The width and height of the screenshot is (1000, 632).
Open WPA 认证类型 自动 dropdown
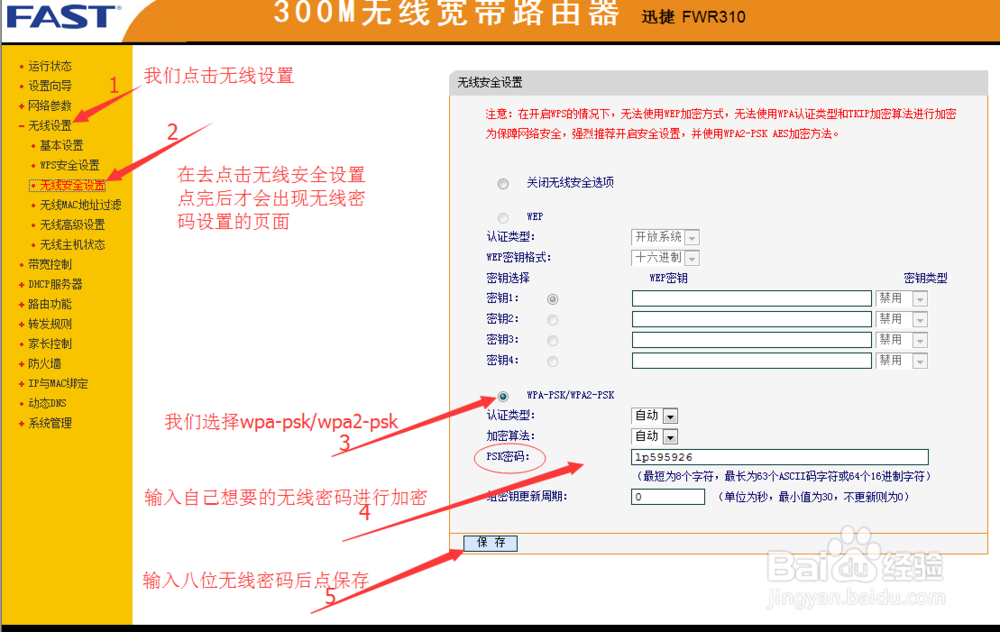(x=654, y=416)
